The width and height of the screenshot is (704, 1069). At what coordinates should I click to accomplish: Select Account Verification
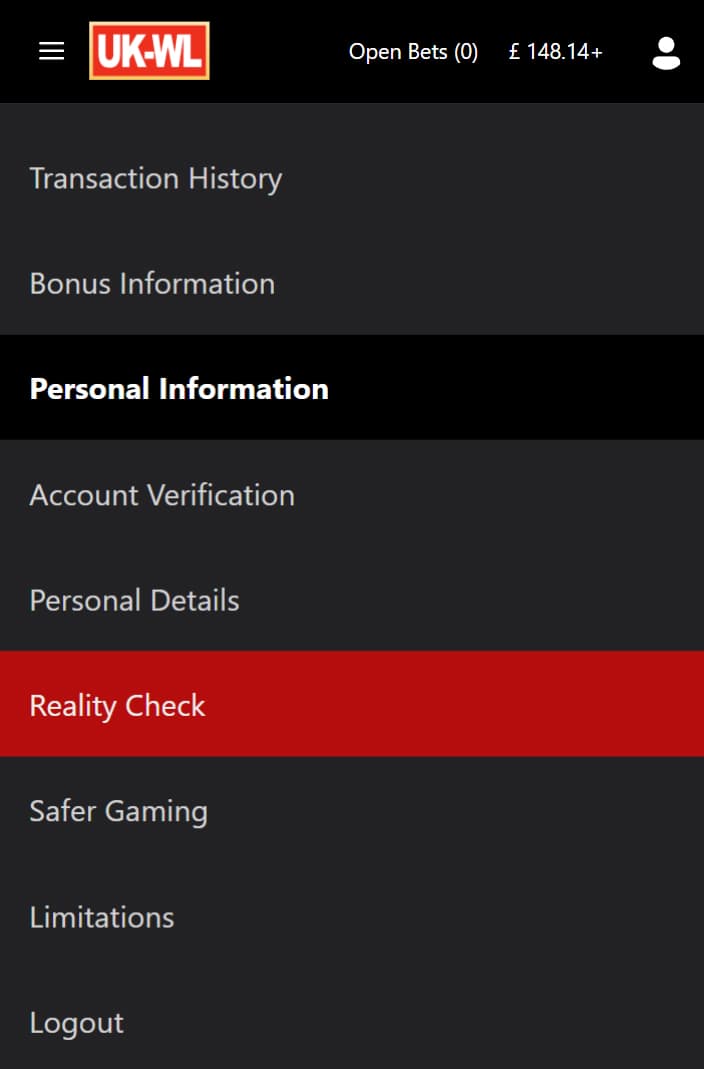tap(352, 495)
